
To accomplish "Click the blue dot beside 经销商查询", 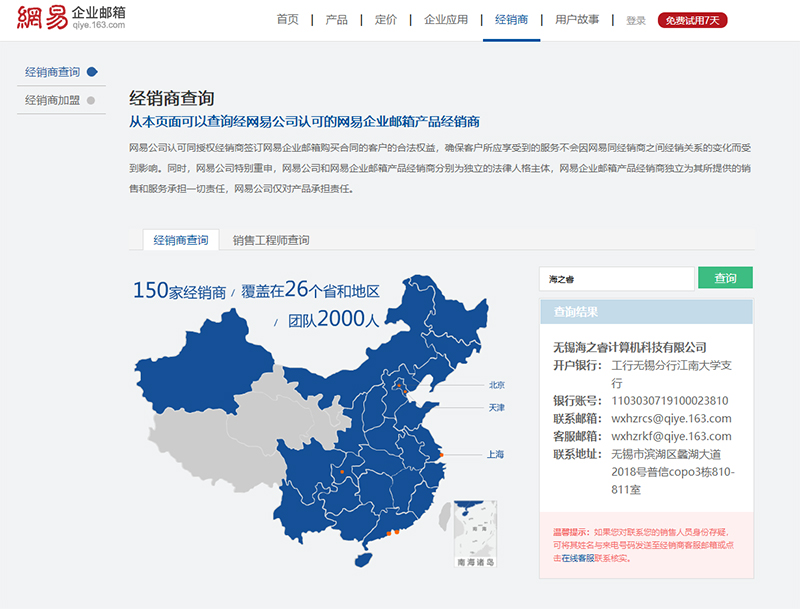I will [x=92, y=72].
